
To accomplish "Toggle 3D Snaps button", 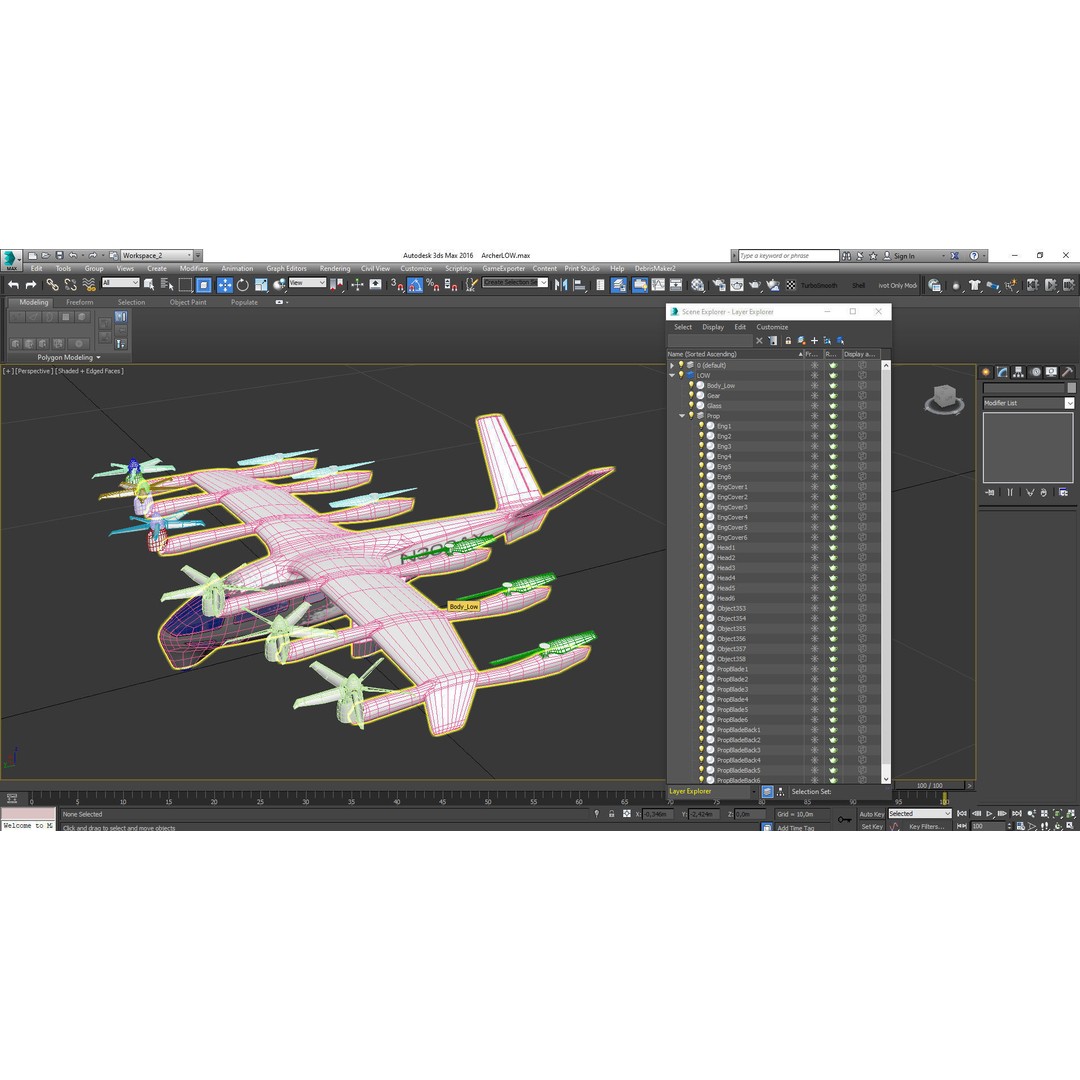I will [397, 284].
